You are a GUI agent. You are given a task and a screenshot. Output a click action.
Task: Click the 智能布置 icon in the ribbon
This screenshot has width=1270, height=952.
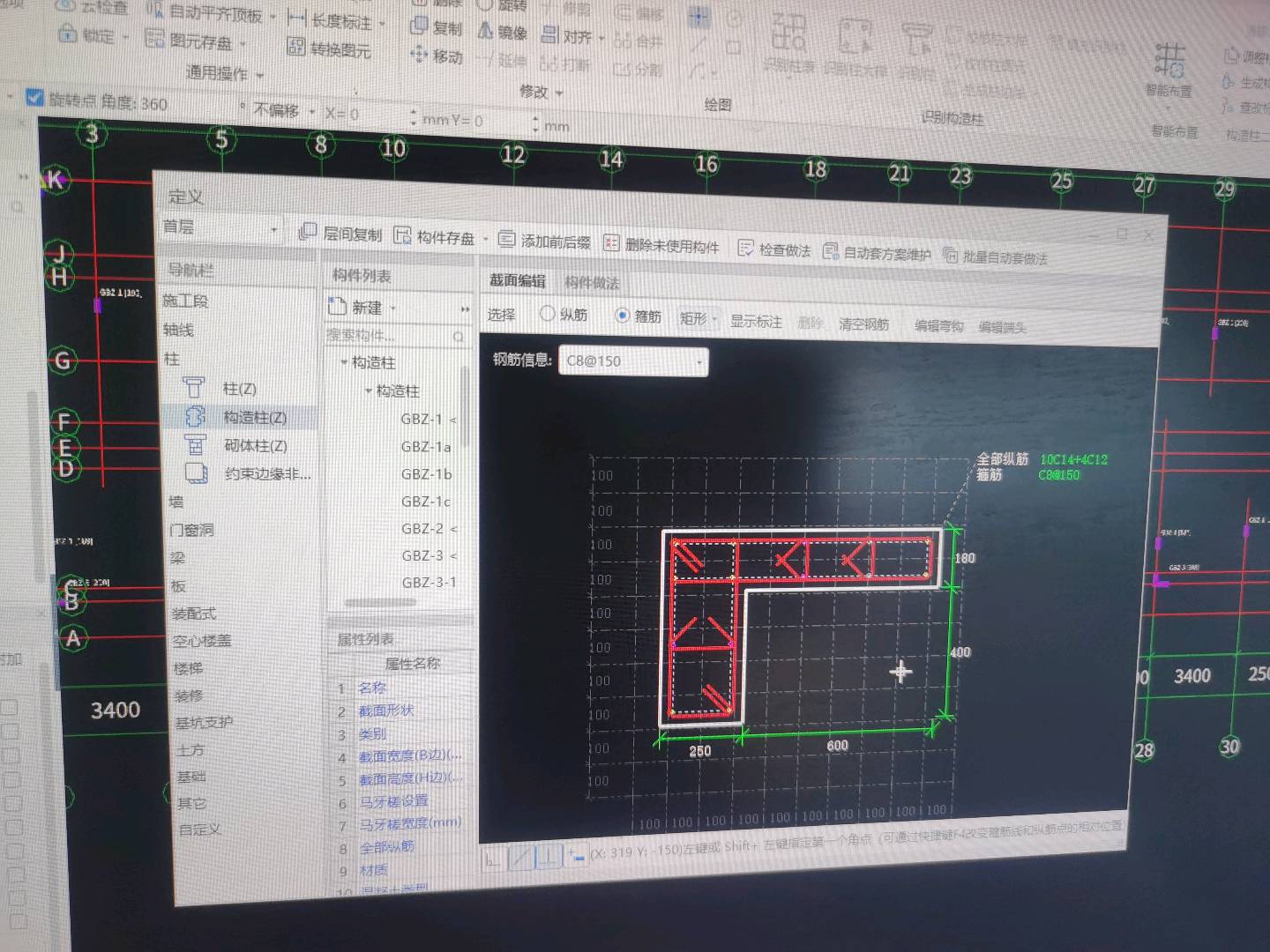click(x=1169, y=61)
